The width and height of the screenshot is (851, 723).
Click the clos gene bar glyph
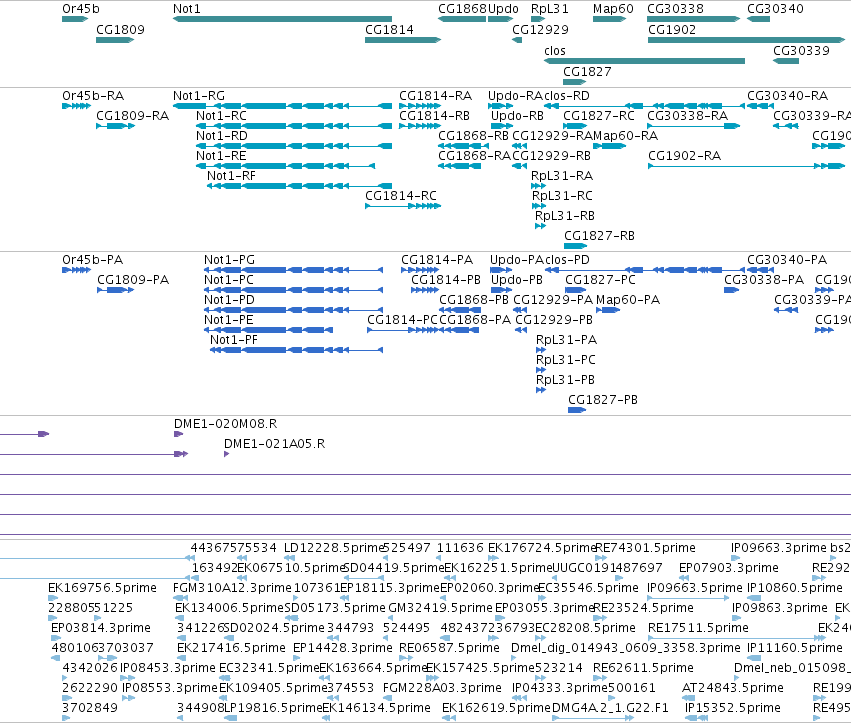644,61
